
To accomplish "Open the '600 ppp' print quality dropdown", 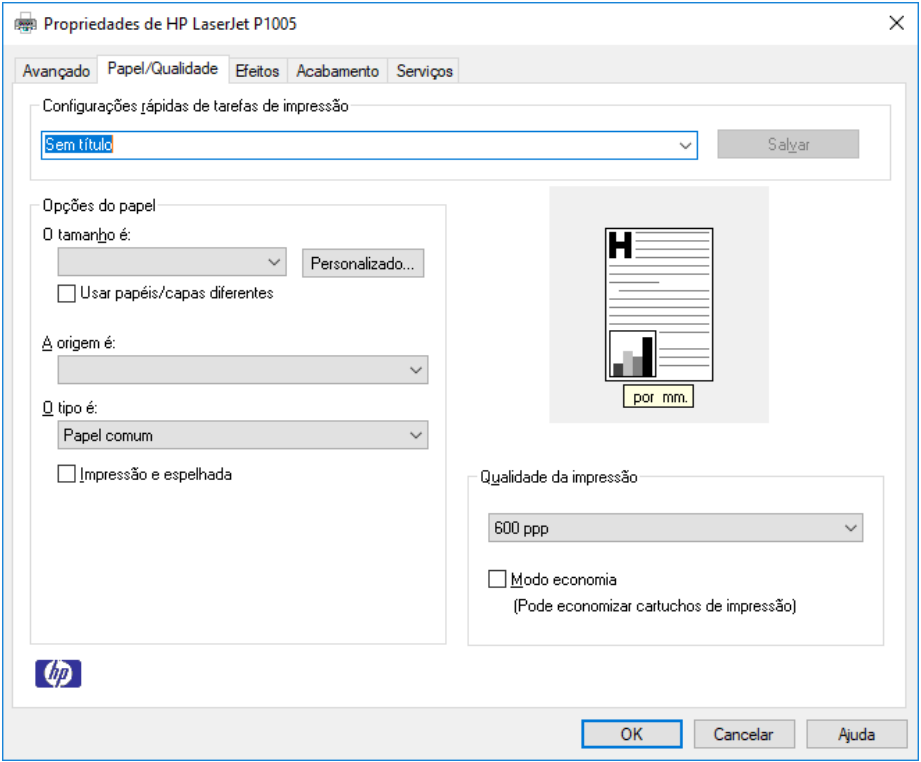I will (x=675, y=528).
